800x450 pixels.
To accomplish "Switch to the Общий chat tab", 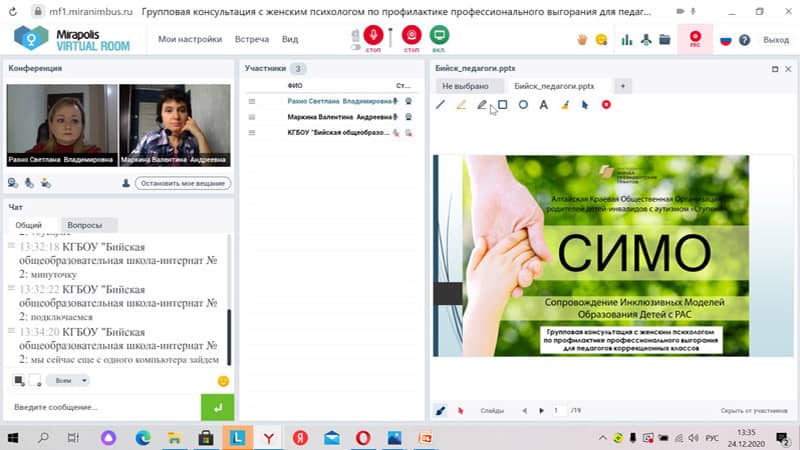I will (x=29, y=225).
